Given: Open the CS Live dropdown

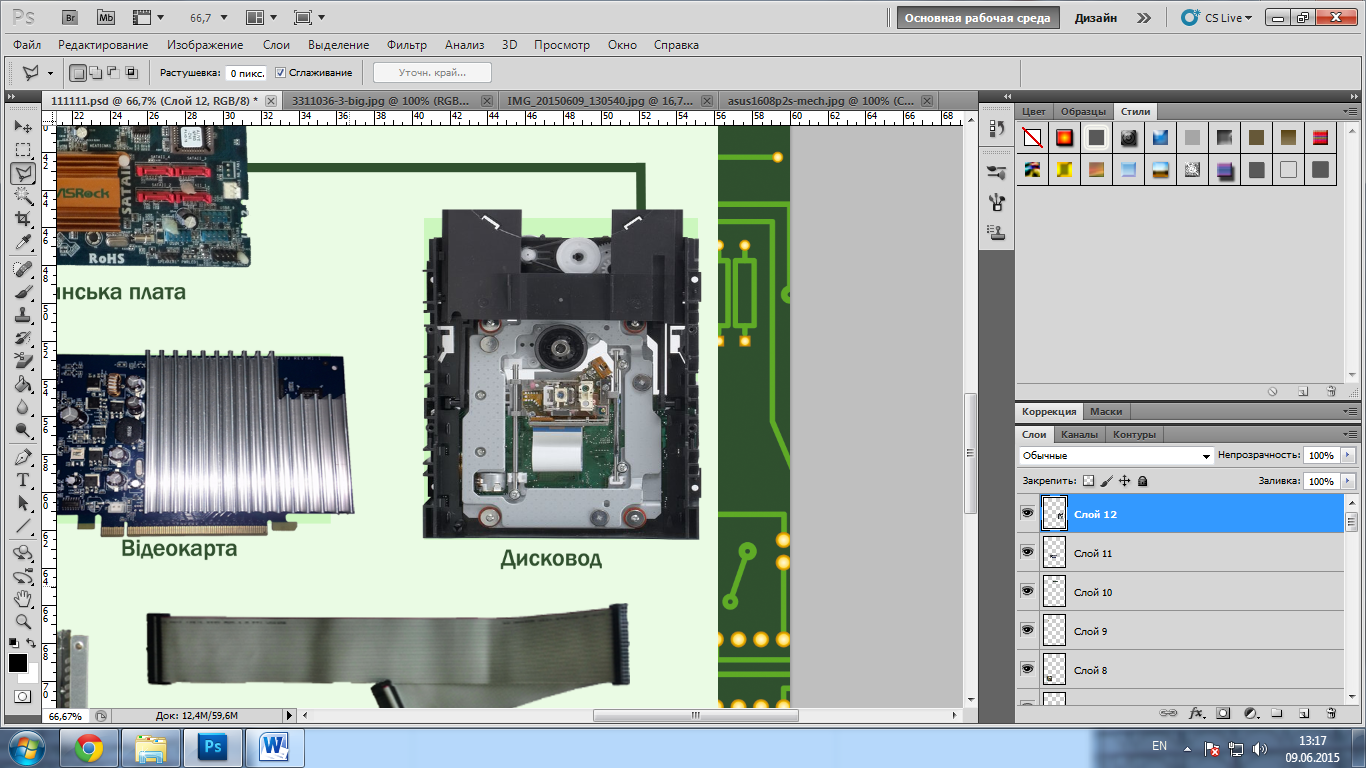Looking at the screenshot, I should [1216, 18].
